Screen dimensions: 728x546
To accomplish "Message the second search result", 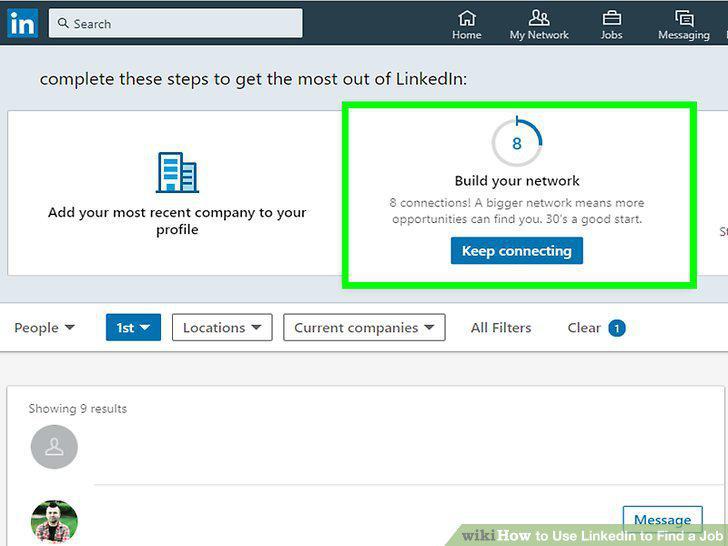I will pos(663,520).
